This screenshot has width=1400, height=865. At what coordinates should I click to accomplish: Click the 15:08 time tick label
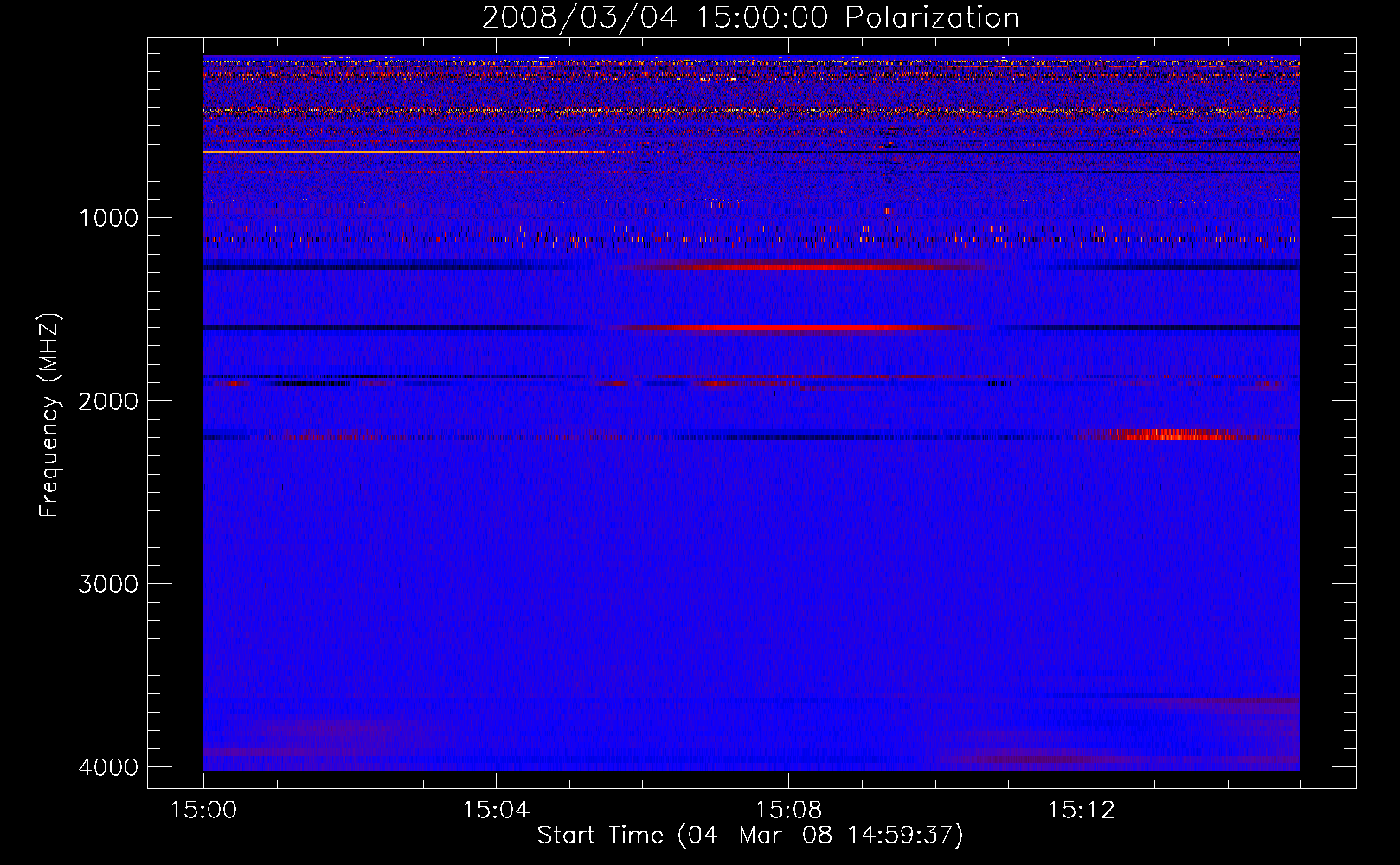point(788,810)
